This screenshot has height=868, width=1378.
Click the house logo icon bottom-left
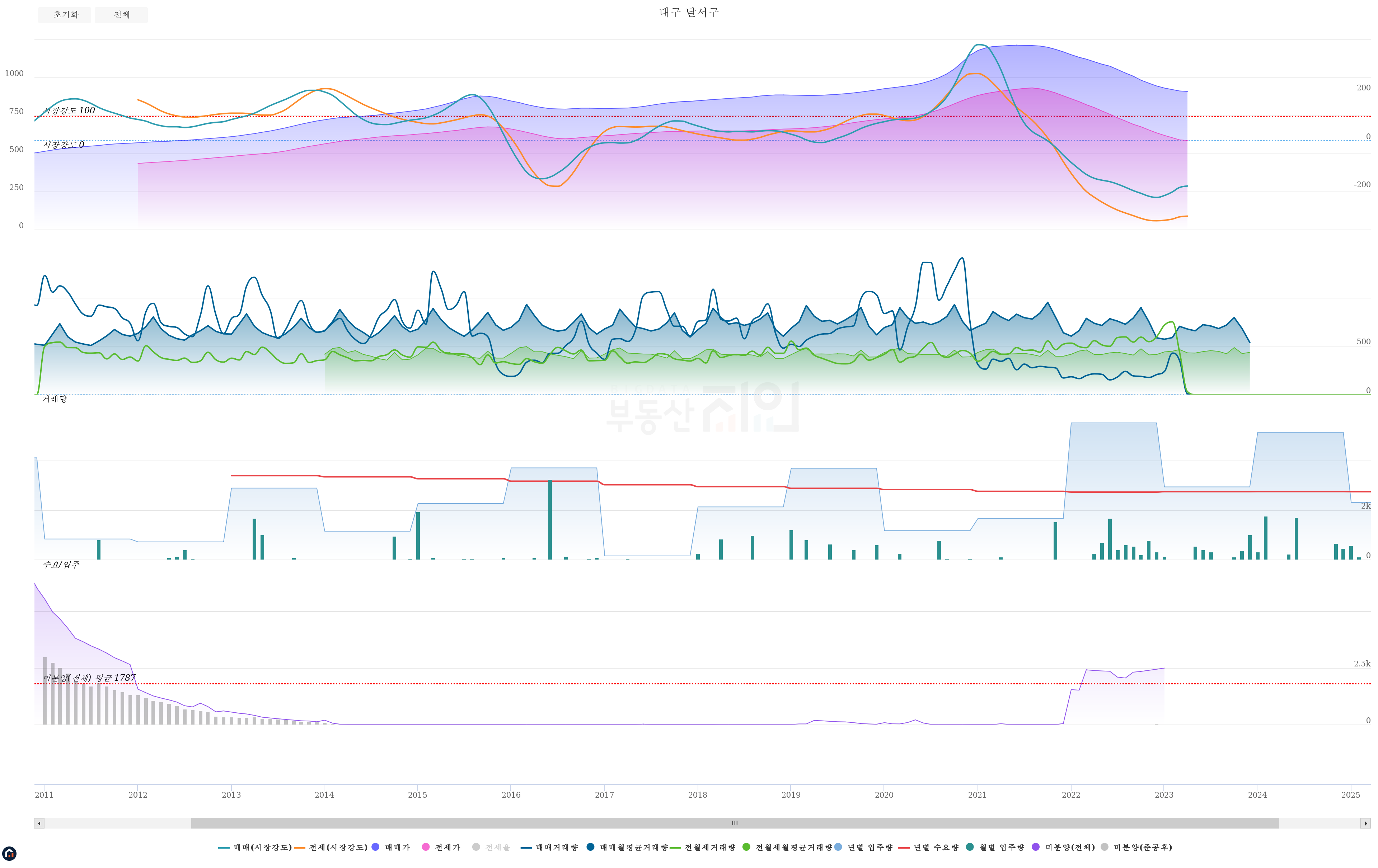[9, 854]
